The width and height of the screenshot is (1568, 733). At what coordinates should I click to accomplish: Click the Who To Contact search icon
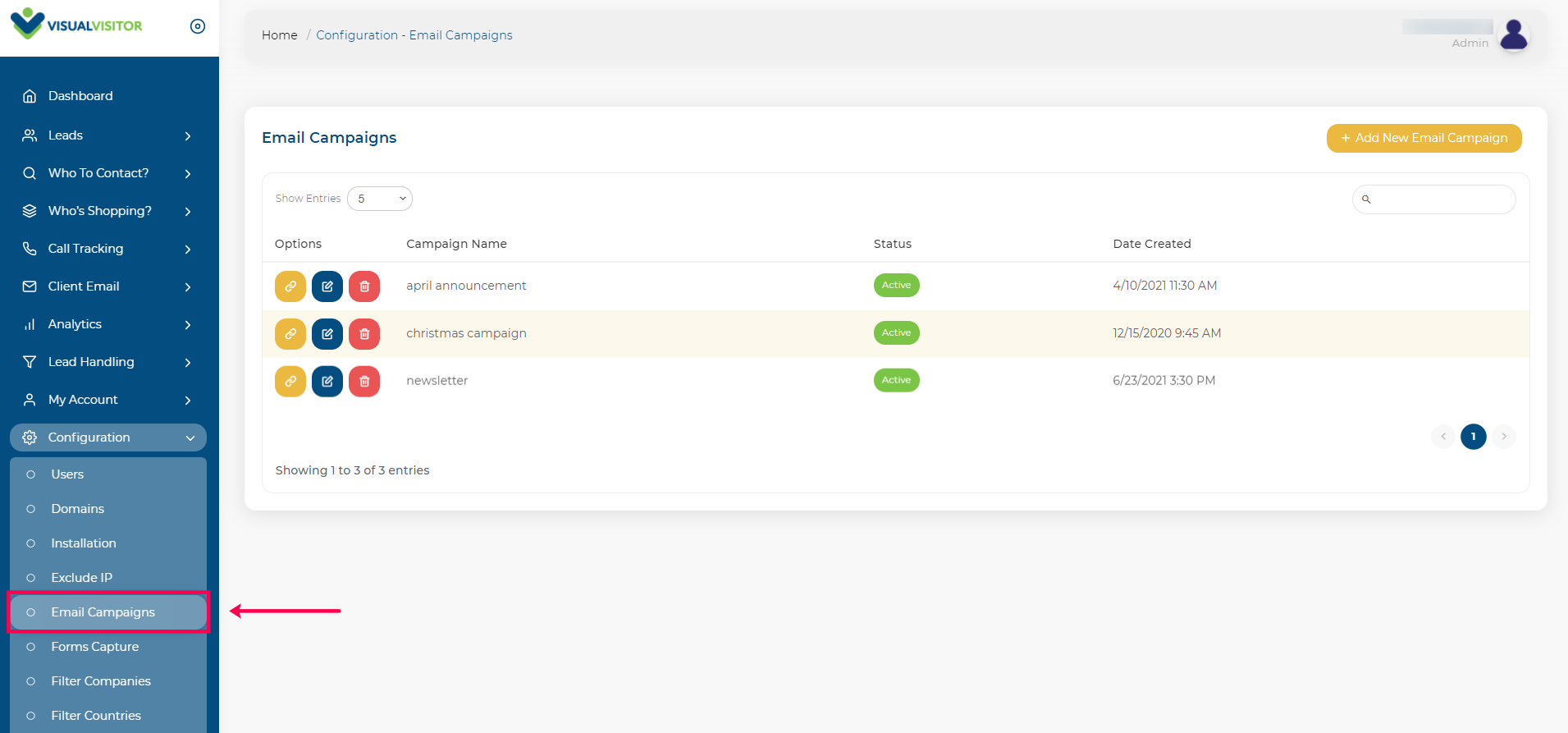click(x=30, y=173)
